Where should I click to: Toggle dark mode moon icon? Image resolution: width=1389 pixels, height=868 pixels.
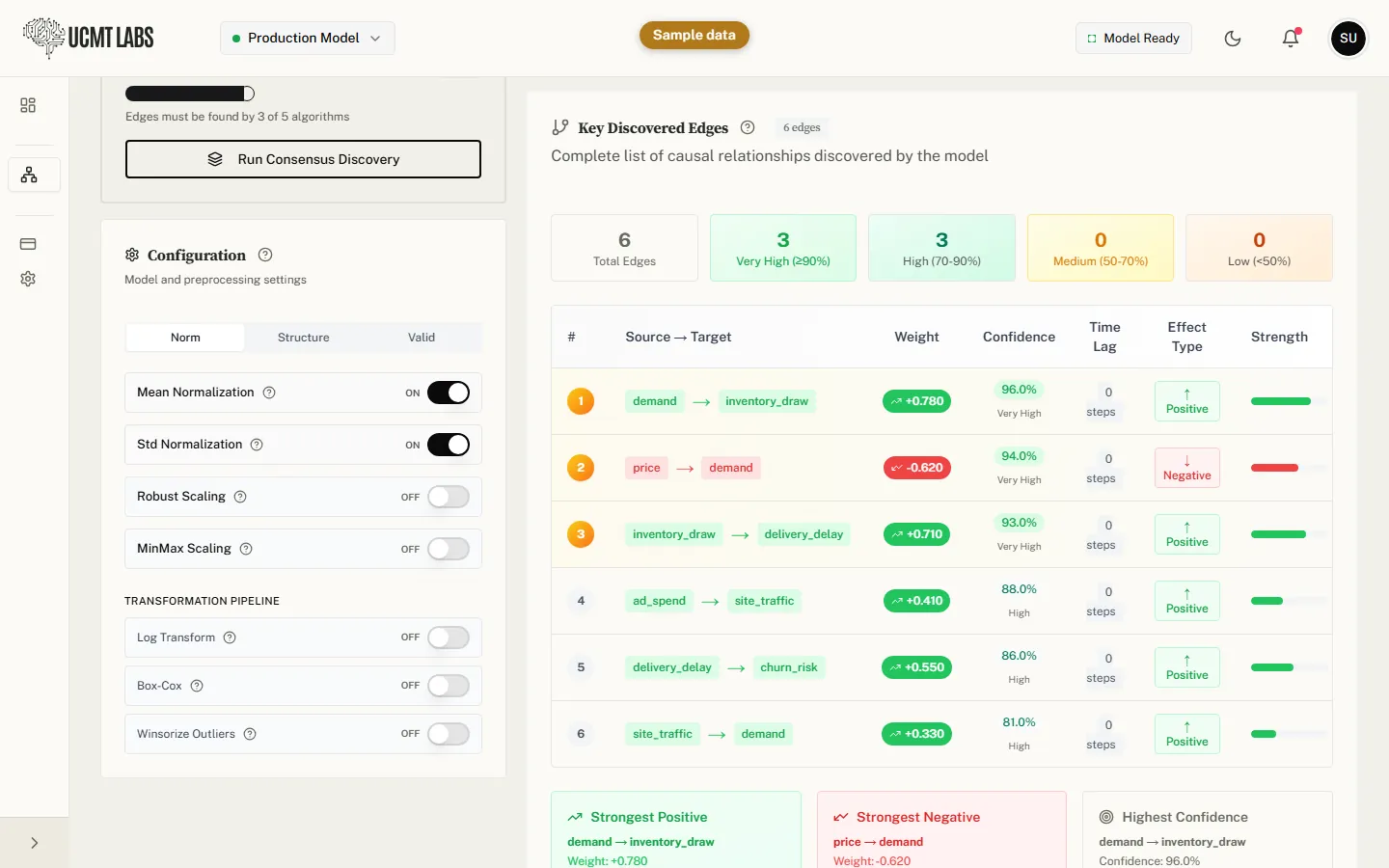[x=1233, y=39]
